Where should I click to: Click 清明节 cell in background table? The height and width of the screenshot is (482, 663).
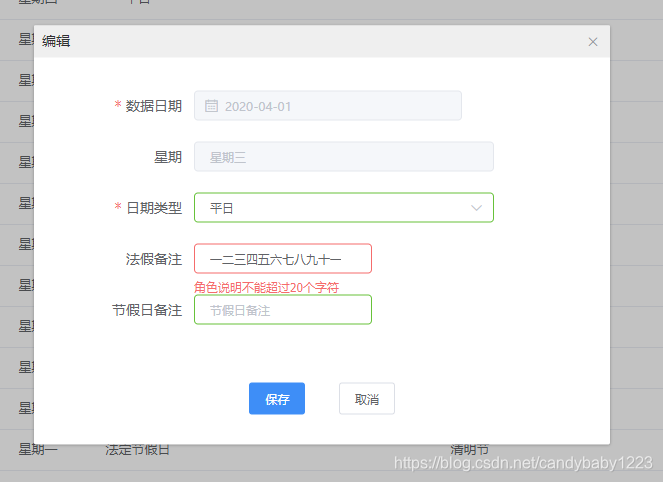(x=469, y=449)
